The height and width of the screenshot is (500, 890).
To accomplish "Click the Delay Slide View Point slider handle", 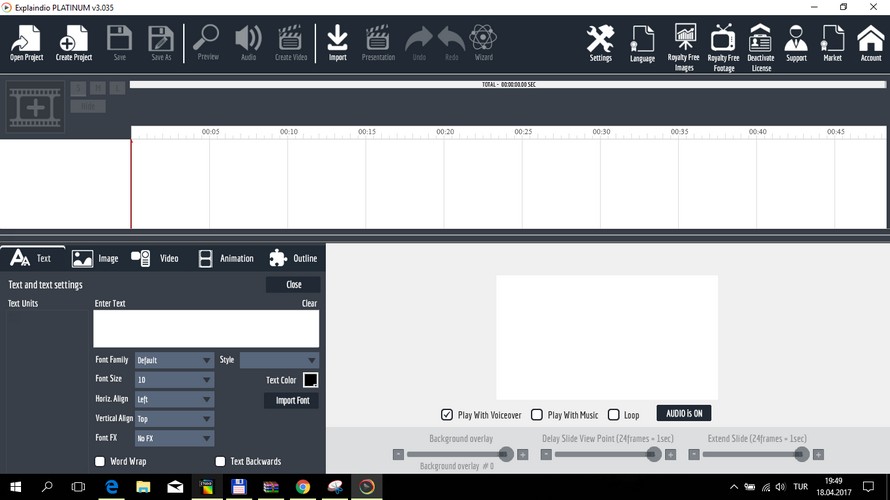I will (x=653, y=454).
